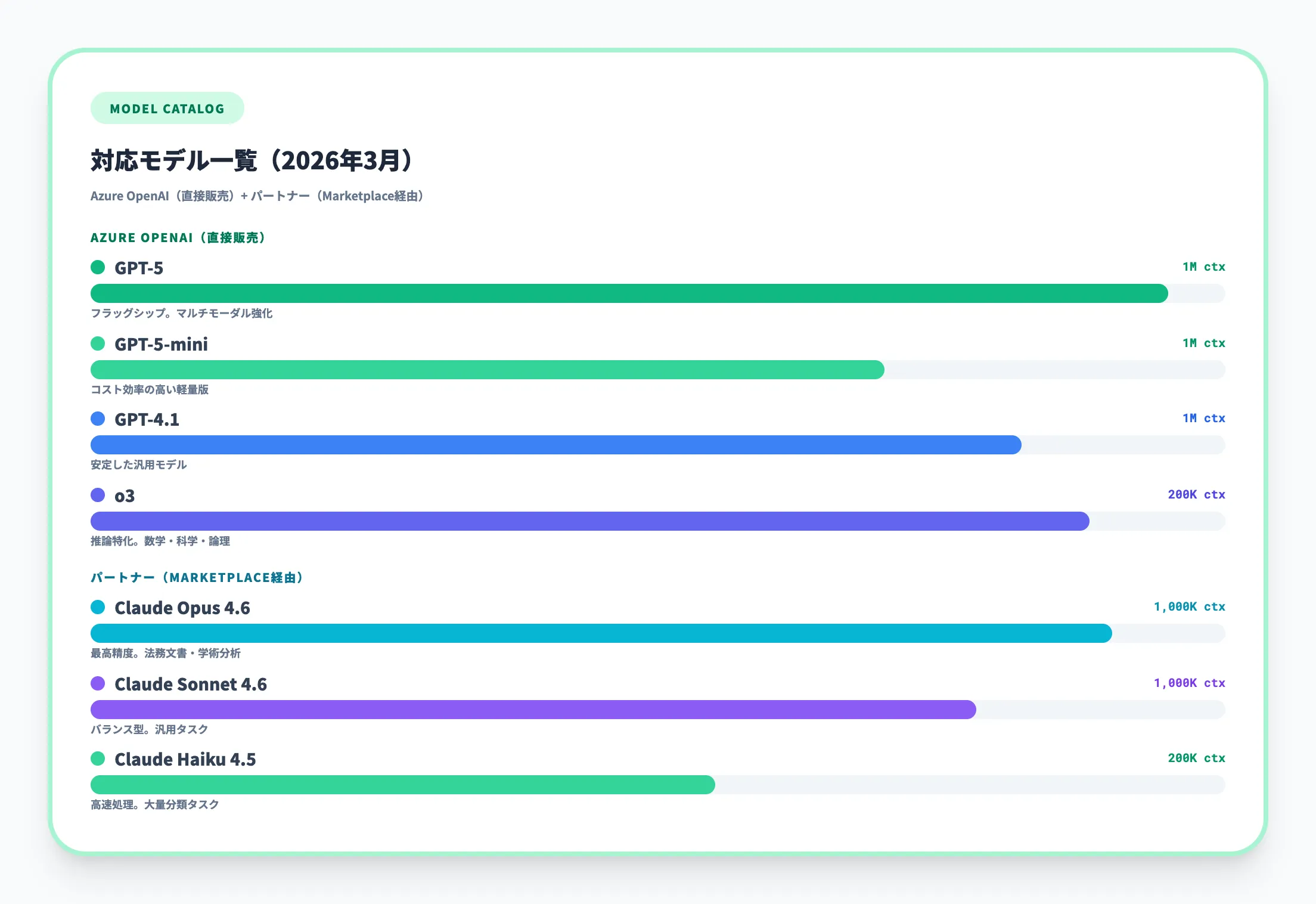Click the green dot beside GPT-5
1316x904 pixels.
(98, 267)
